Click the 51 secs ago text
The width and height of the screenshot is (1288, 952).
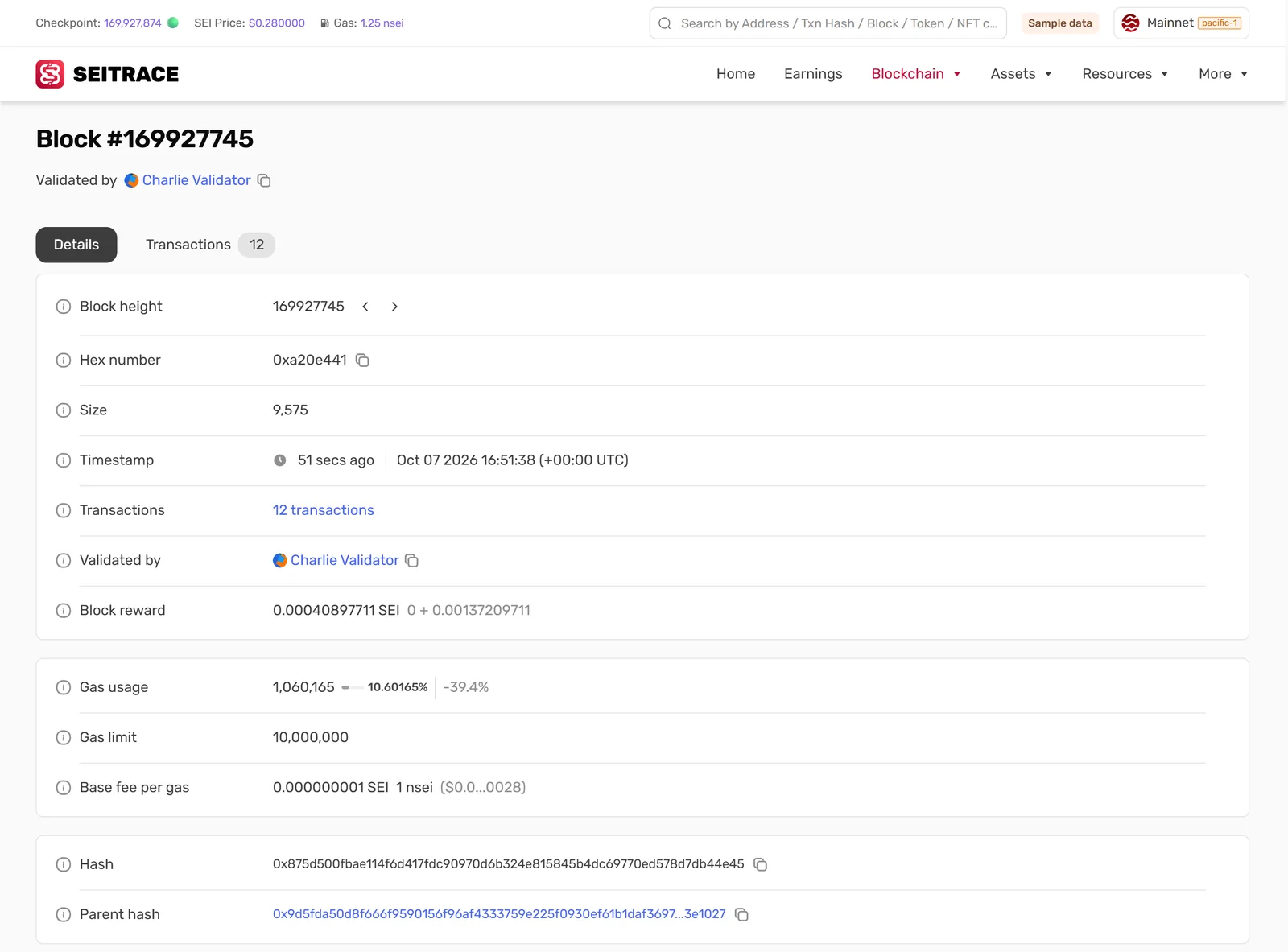click(336, 460)
